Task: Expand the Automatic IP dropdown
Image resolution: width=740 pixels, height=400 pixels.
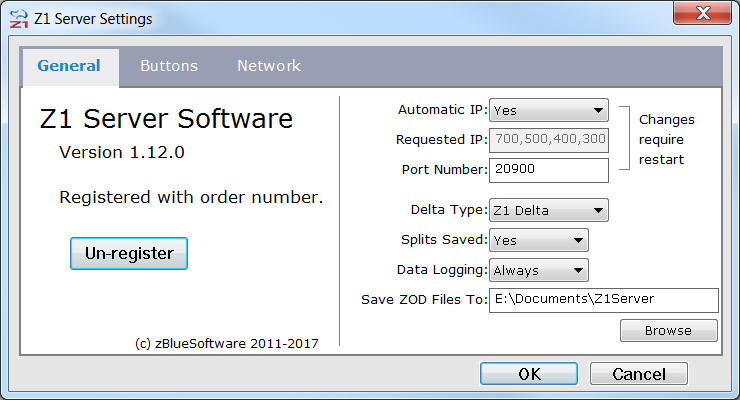Action: point(549,110)
